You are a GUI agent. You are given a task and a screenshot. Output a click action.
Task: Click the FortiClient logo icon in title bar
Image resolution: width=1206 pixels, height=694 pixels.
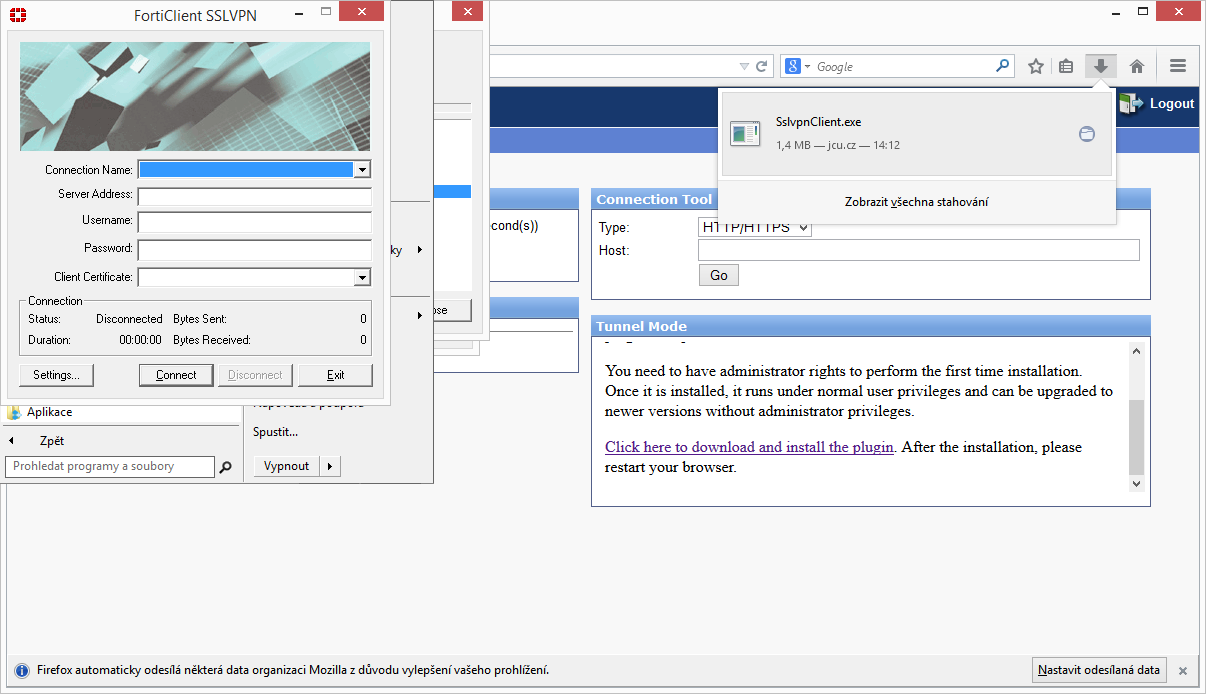coord(16,15)
